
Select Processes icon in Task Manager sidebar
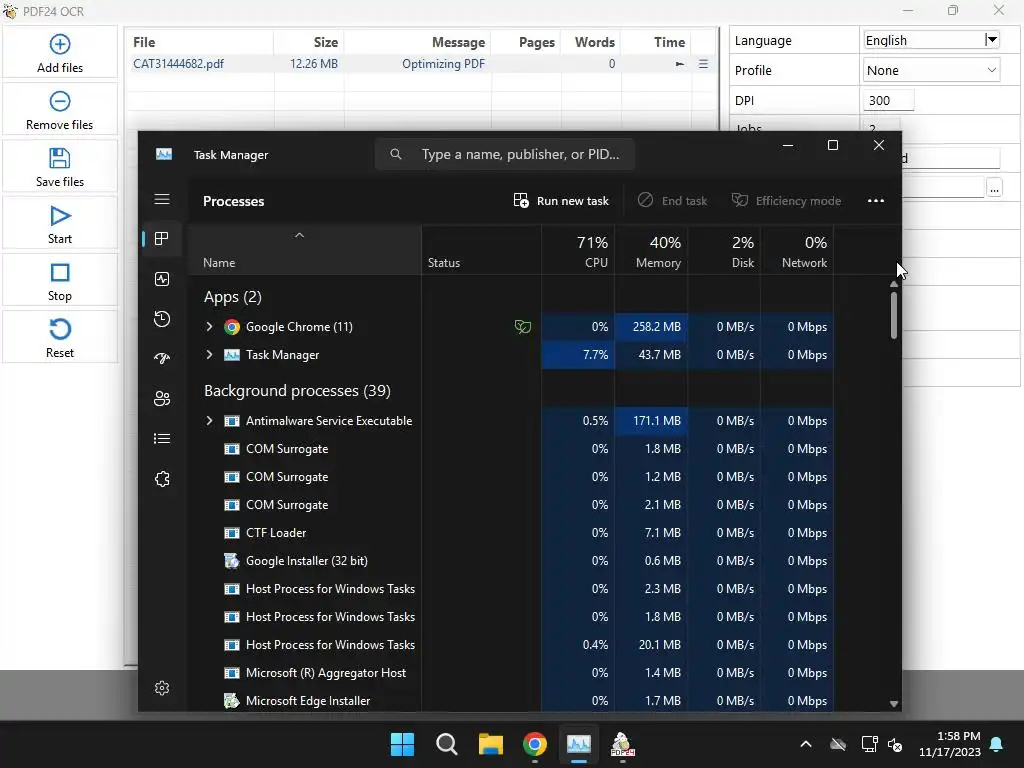162,238
